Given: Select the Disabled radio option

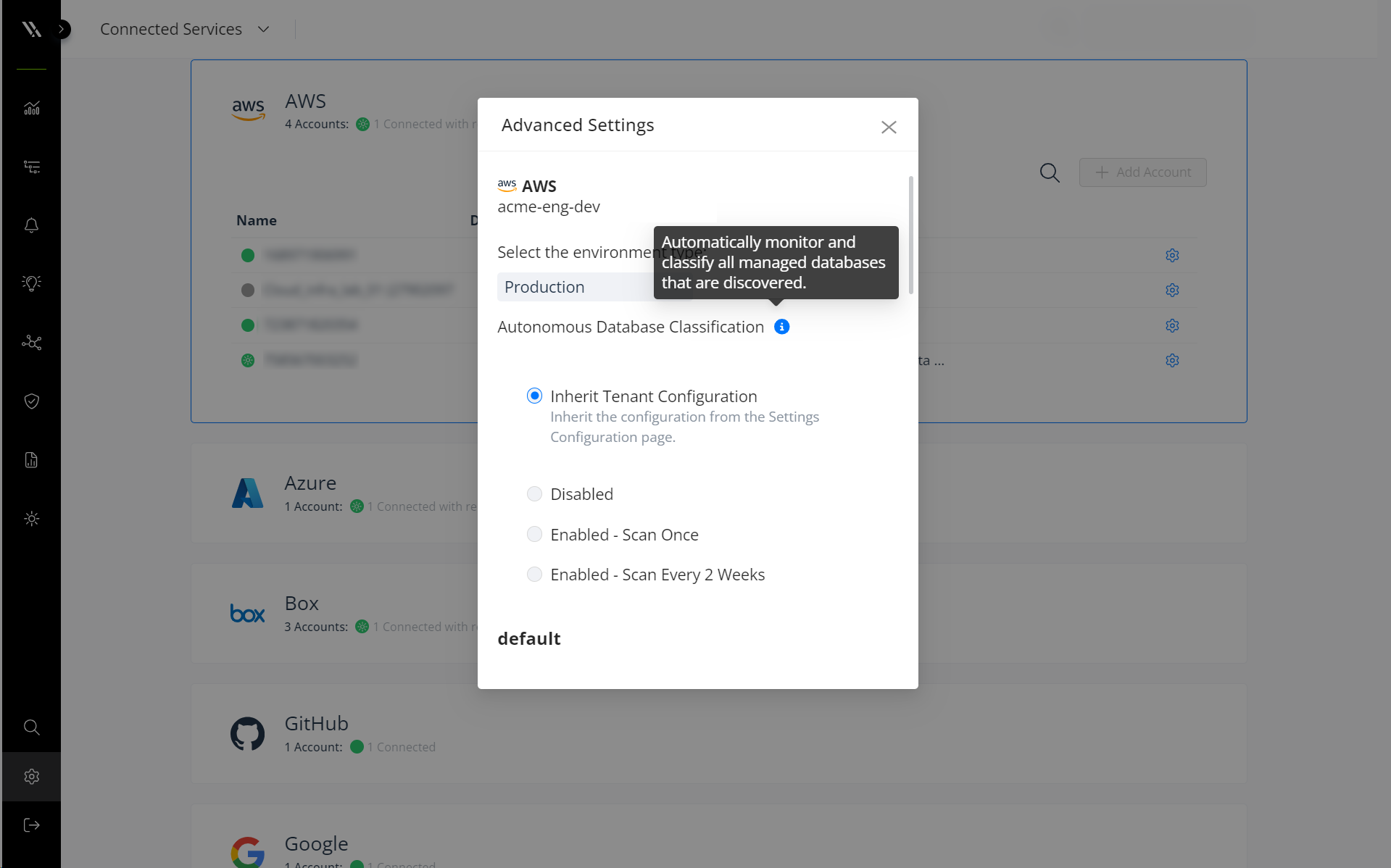Looking at the screenshot, I should click(534, 494).
